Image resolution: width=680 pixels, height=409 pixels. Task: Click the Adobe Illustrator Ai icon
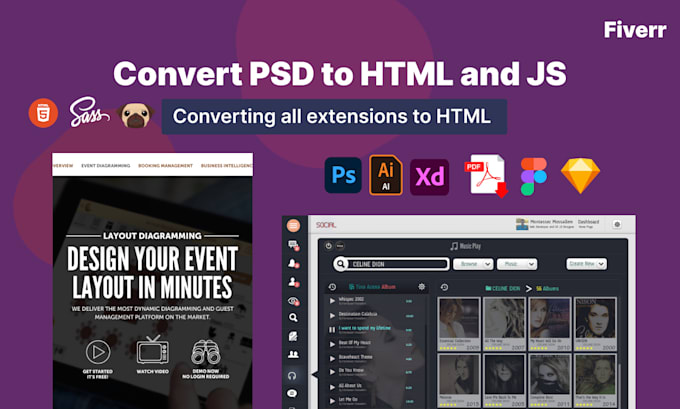386,175
